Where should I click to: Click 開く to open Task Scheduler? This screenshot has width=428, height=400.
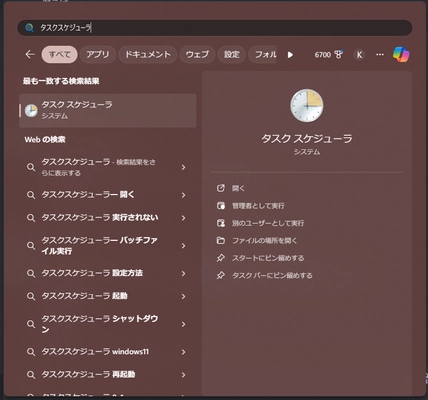238,188
